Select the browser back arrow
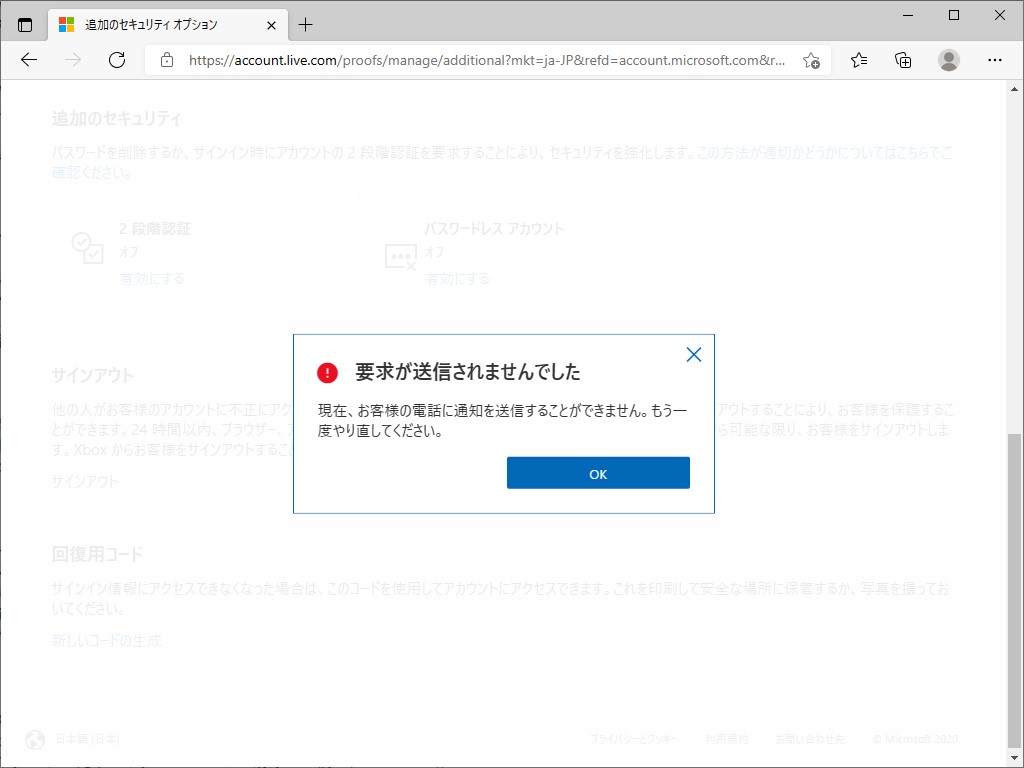This screenshot has height=768, width=1024. [x=28, y=60]
